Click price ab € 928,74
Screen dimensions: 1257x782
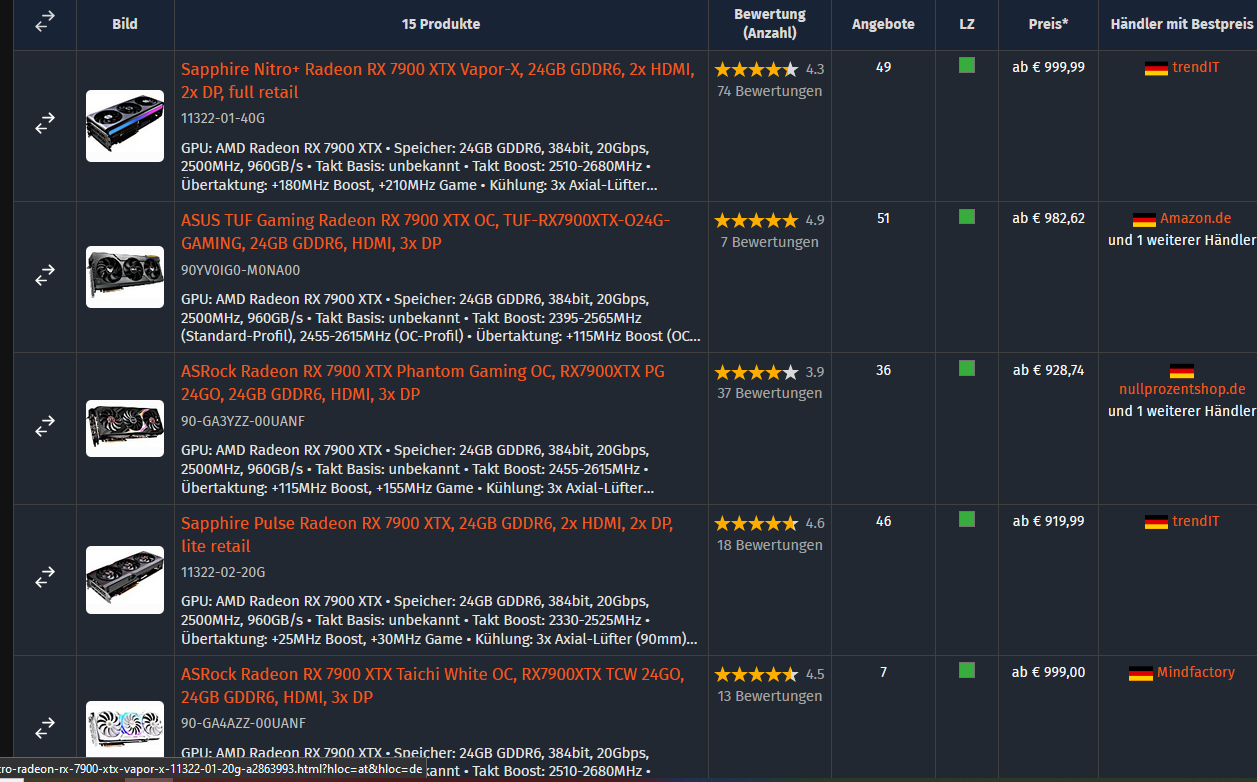[1048, 370]
